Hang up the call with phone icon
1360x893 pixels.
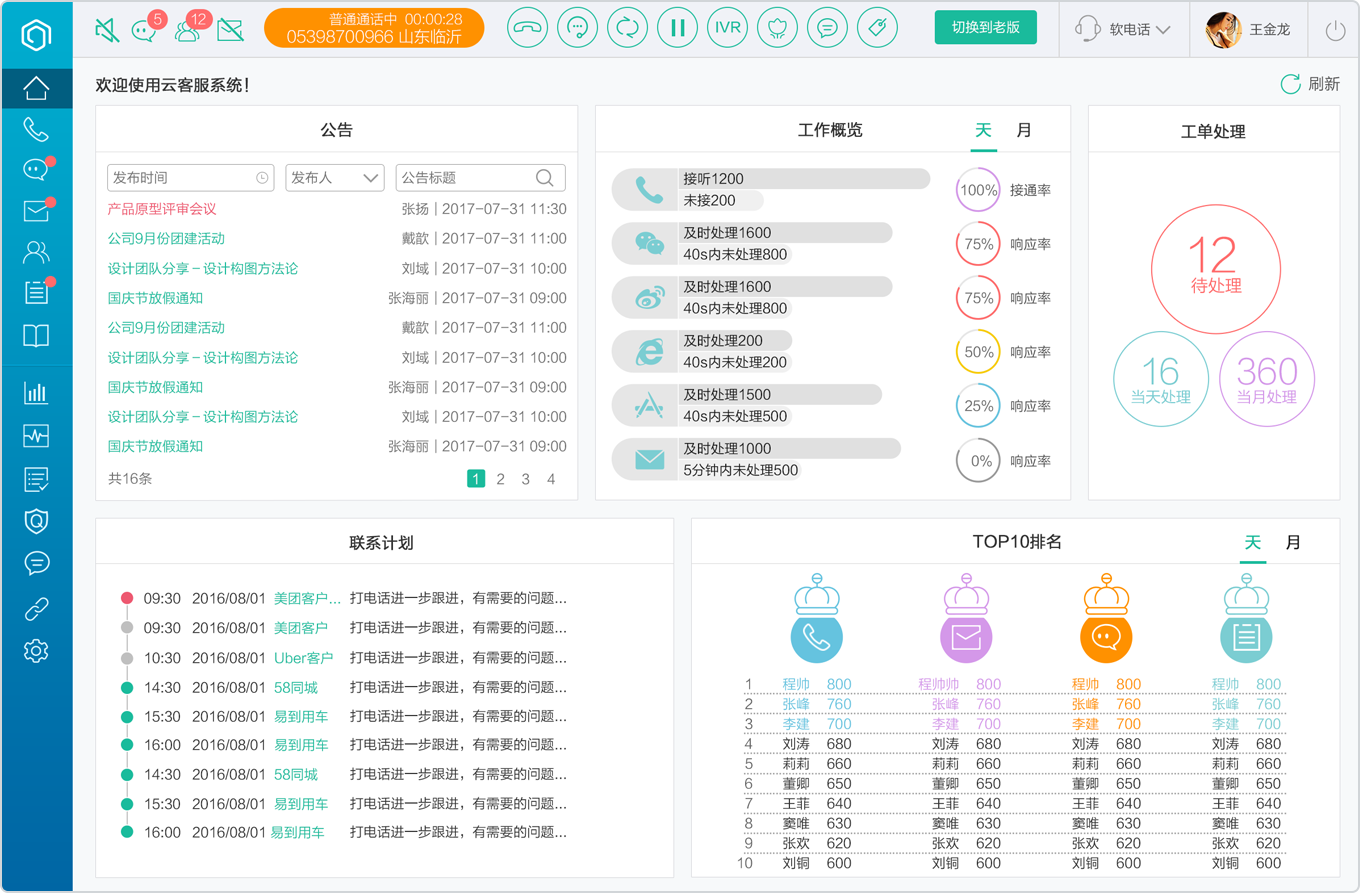[527, 28]
